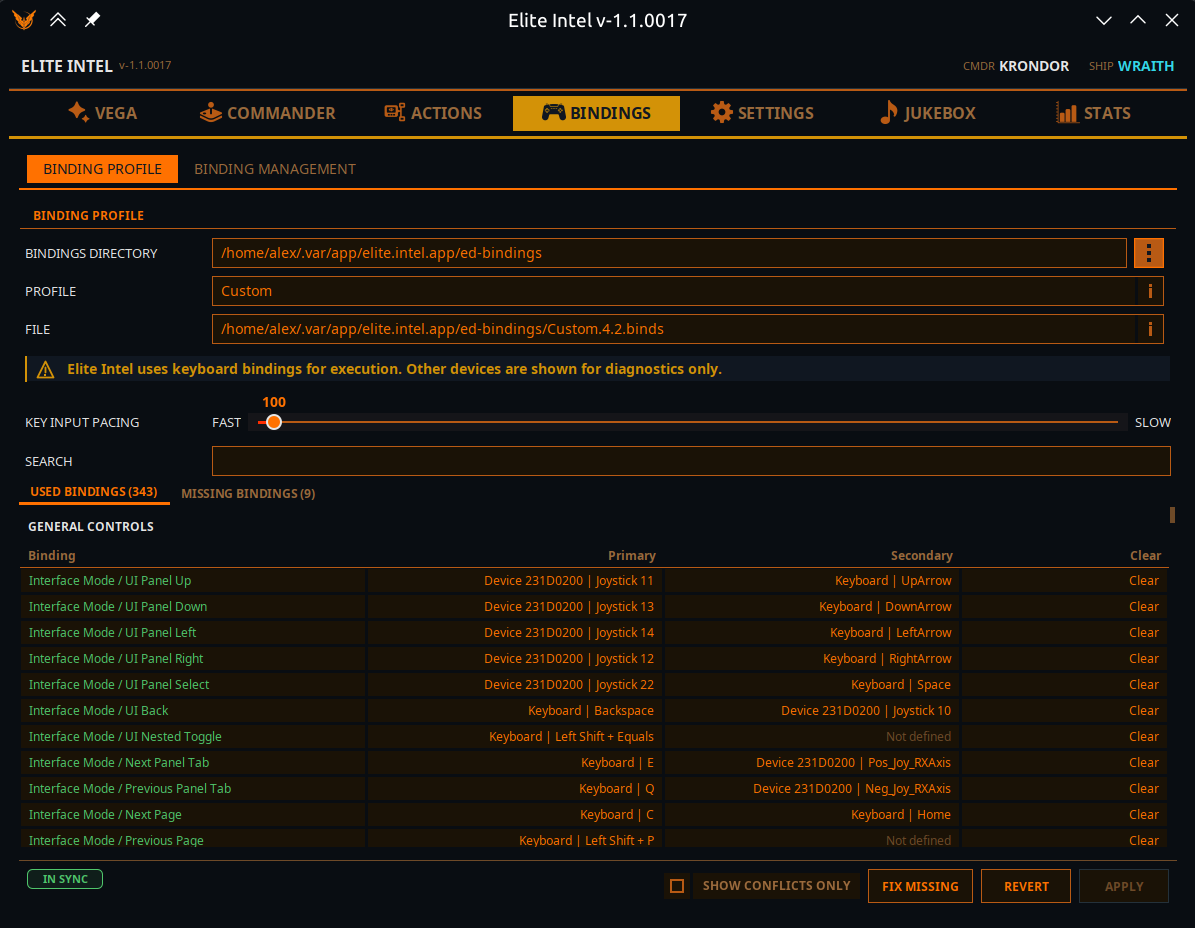Click the key input pacing slider handle
This screenshot has height=928, width=1195.
274,422
